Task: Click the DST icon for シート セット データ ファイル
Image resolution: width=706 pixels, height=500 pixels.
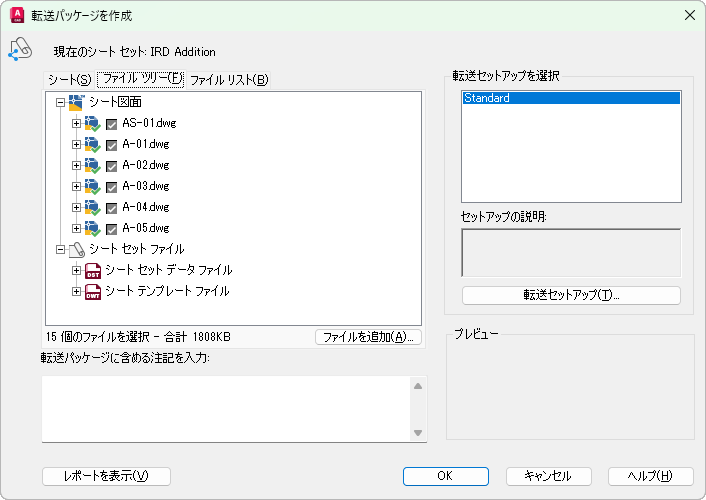Action: 93,270
